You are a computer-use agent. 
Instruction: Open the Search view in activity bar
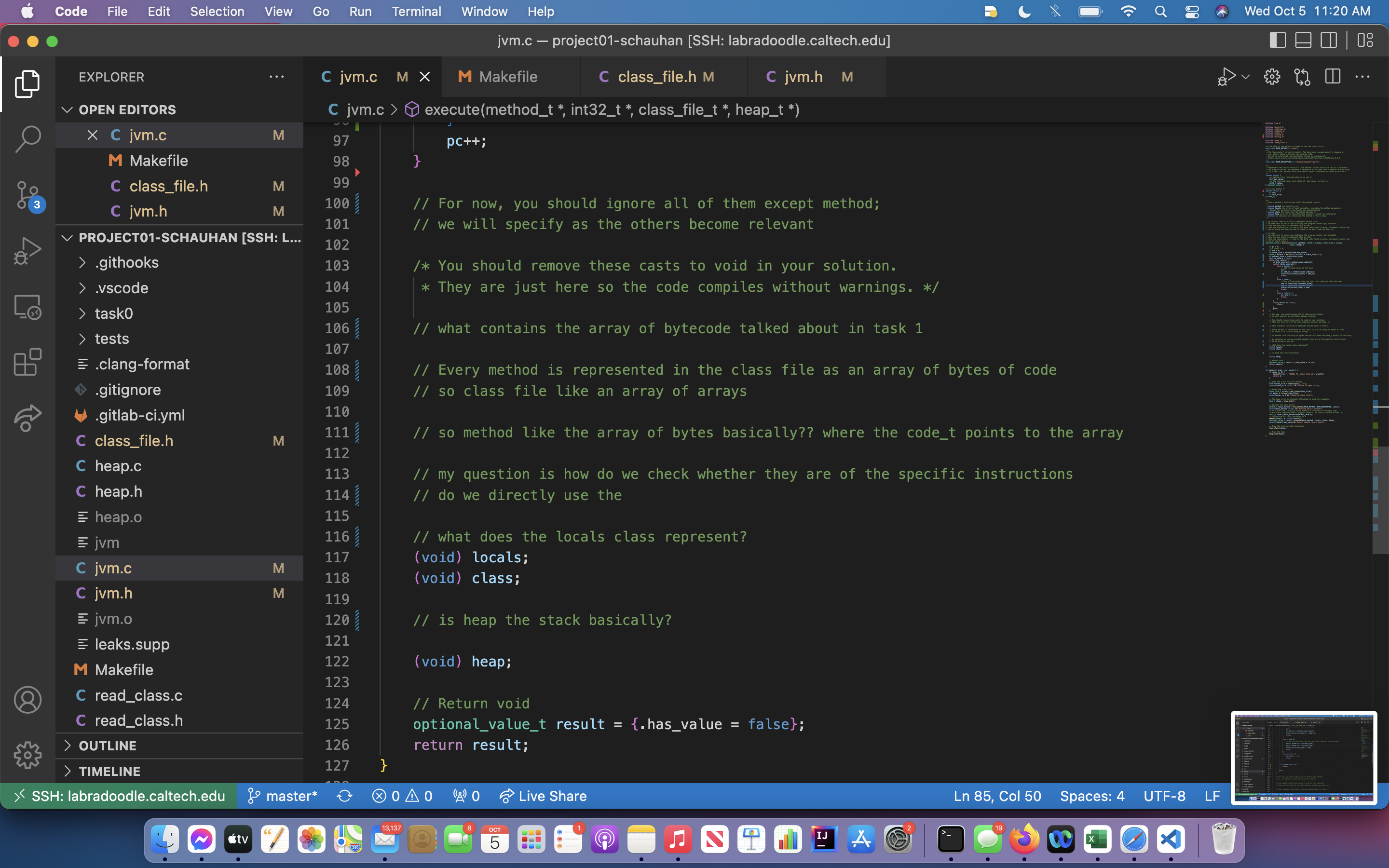[x=27, y=139]
